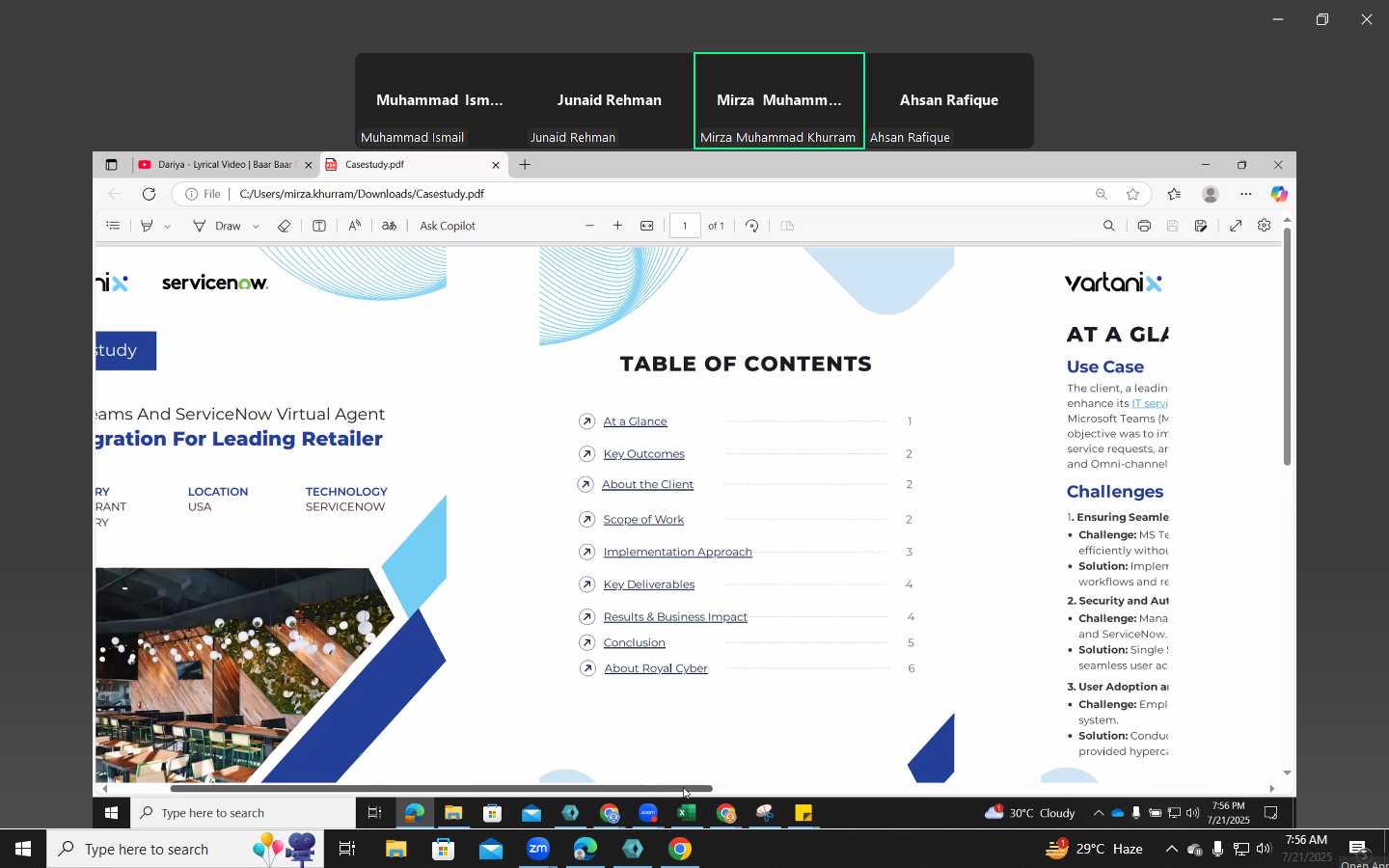Close the Dariya Lyrical Video tab

tap(309, 165)
